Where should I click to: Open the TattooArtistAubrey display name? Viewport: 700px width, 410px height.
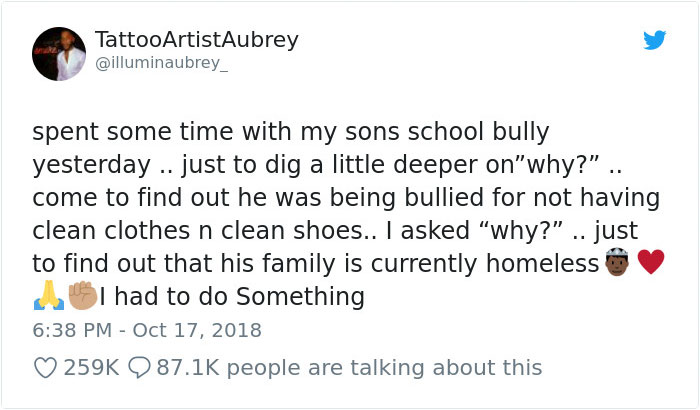(x=196, y=40)
